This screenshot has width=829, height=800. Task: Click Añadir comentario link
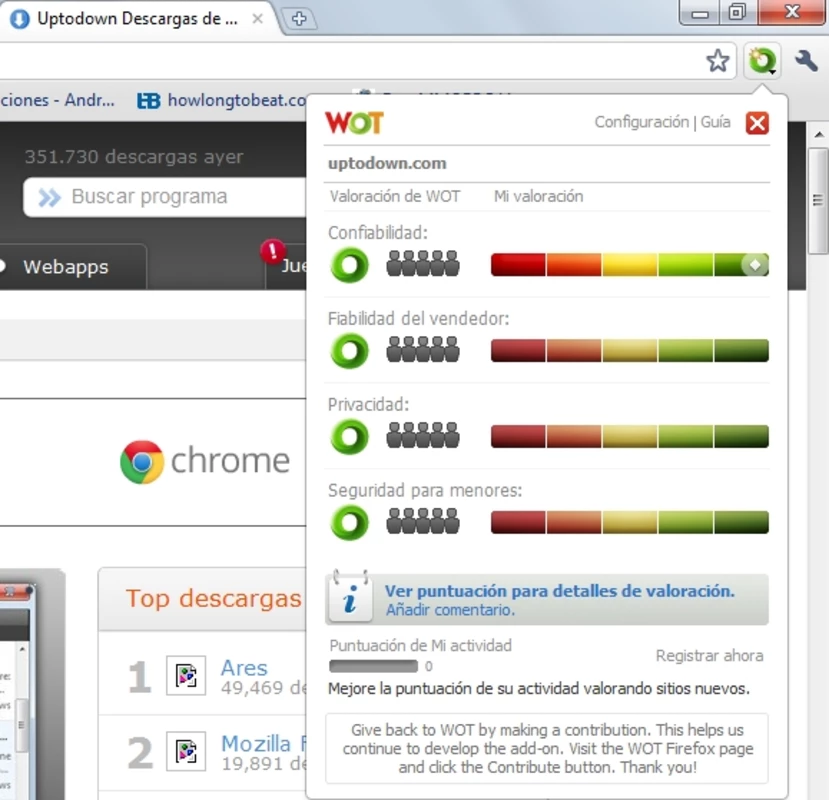pos(450,610)
